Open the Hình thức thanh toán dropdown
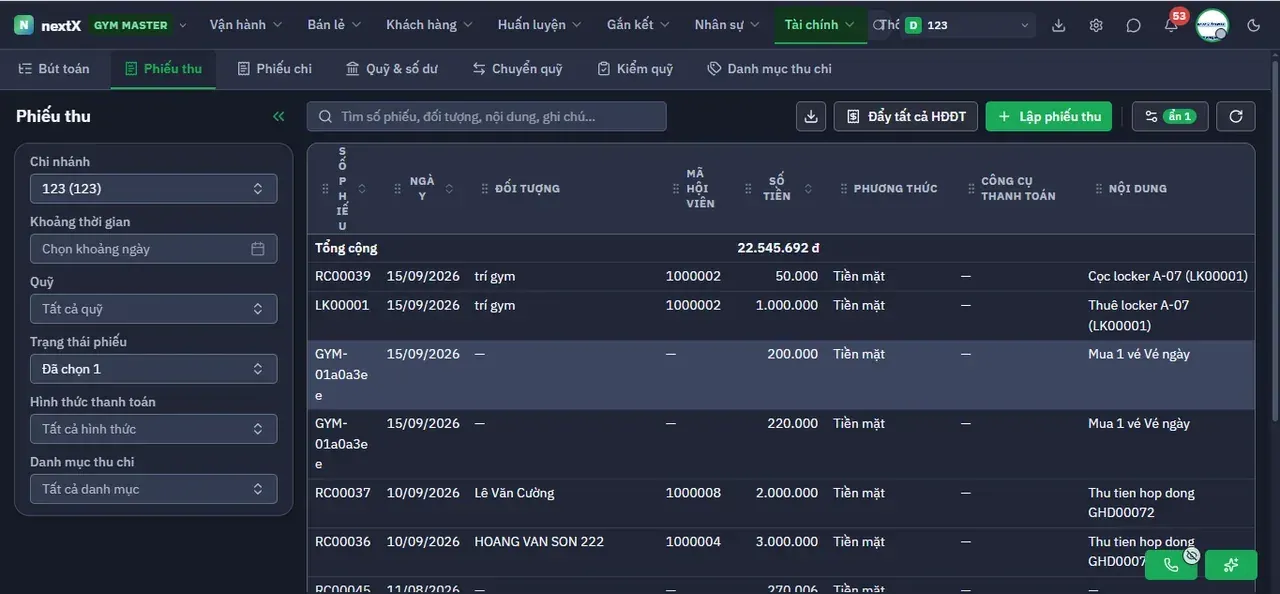 pyautogui.click(x=153, y=429)
